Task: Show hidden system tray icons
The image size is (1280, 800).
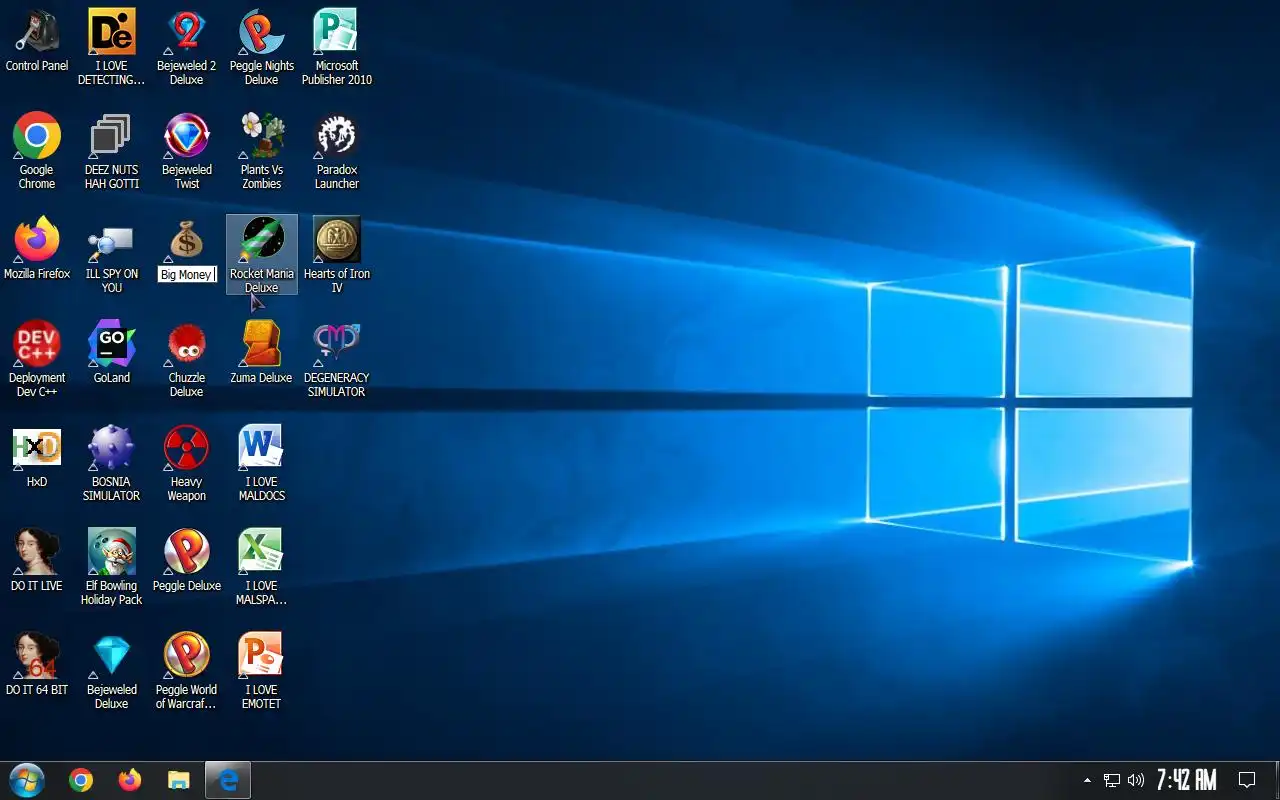Action: tap(1087, 780)
